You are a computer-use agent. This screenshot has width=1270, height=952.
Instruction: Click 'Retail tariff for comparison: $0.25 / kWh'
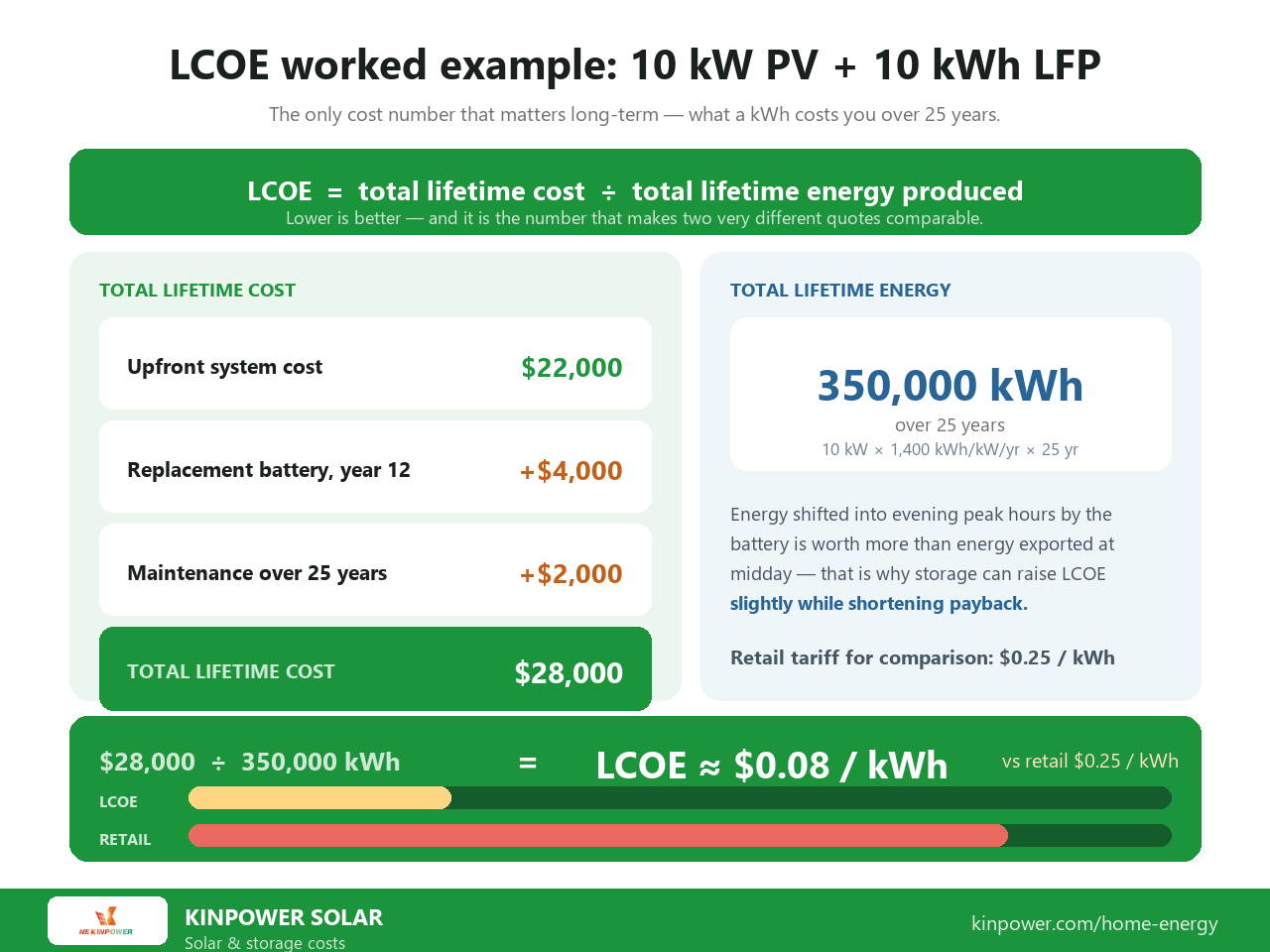[x=923, y=657]
